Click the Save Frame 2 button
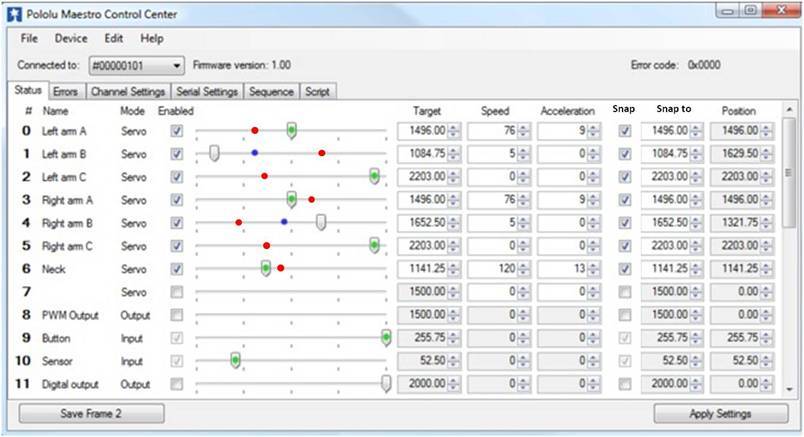Screen dimensions: 804x437 click(x=92, y=413)
